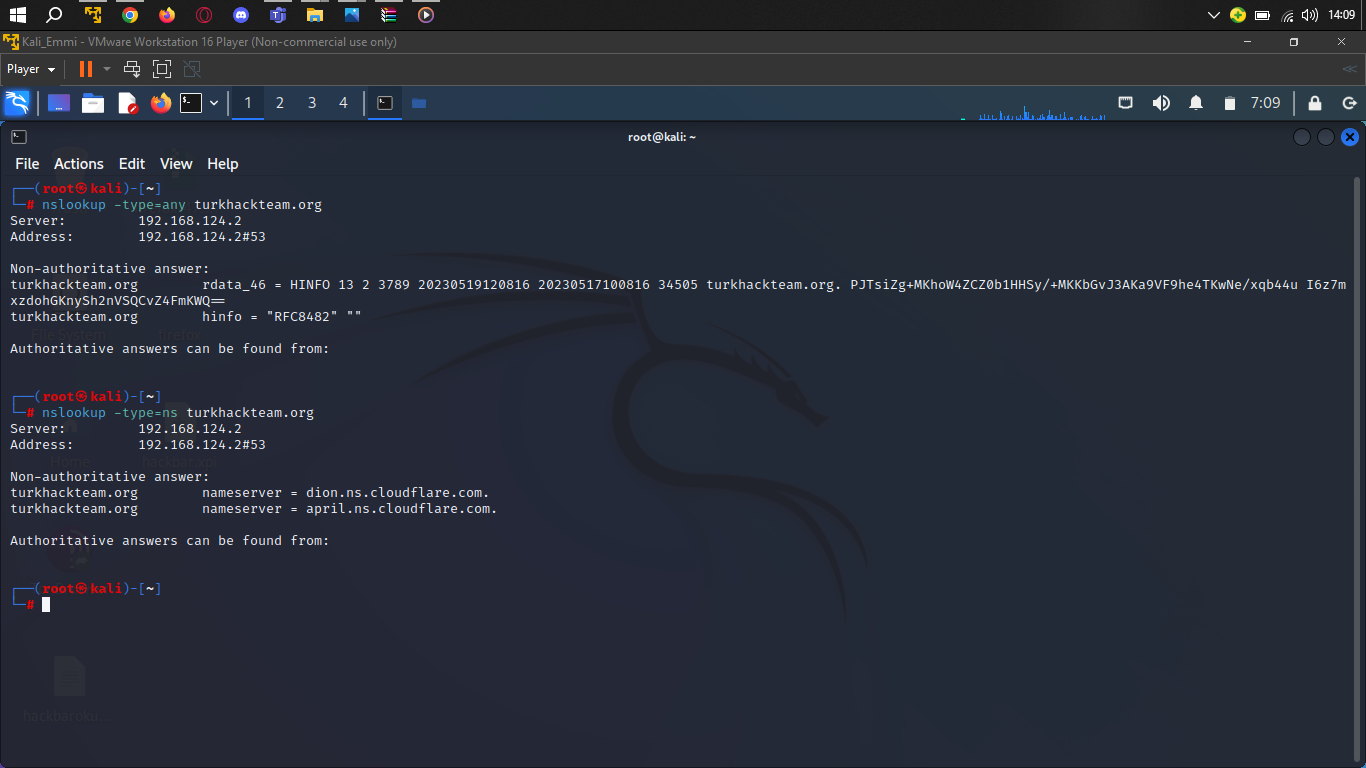This screenshot has height=768, width=1366.
Task: Open the terminal Edit menu
Action: pos(132,164)
